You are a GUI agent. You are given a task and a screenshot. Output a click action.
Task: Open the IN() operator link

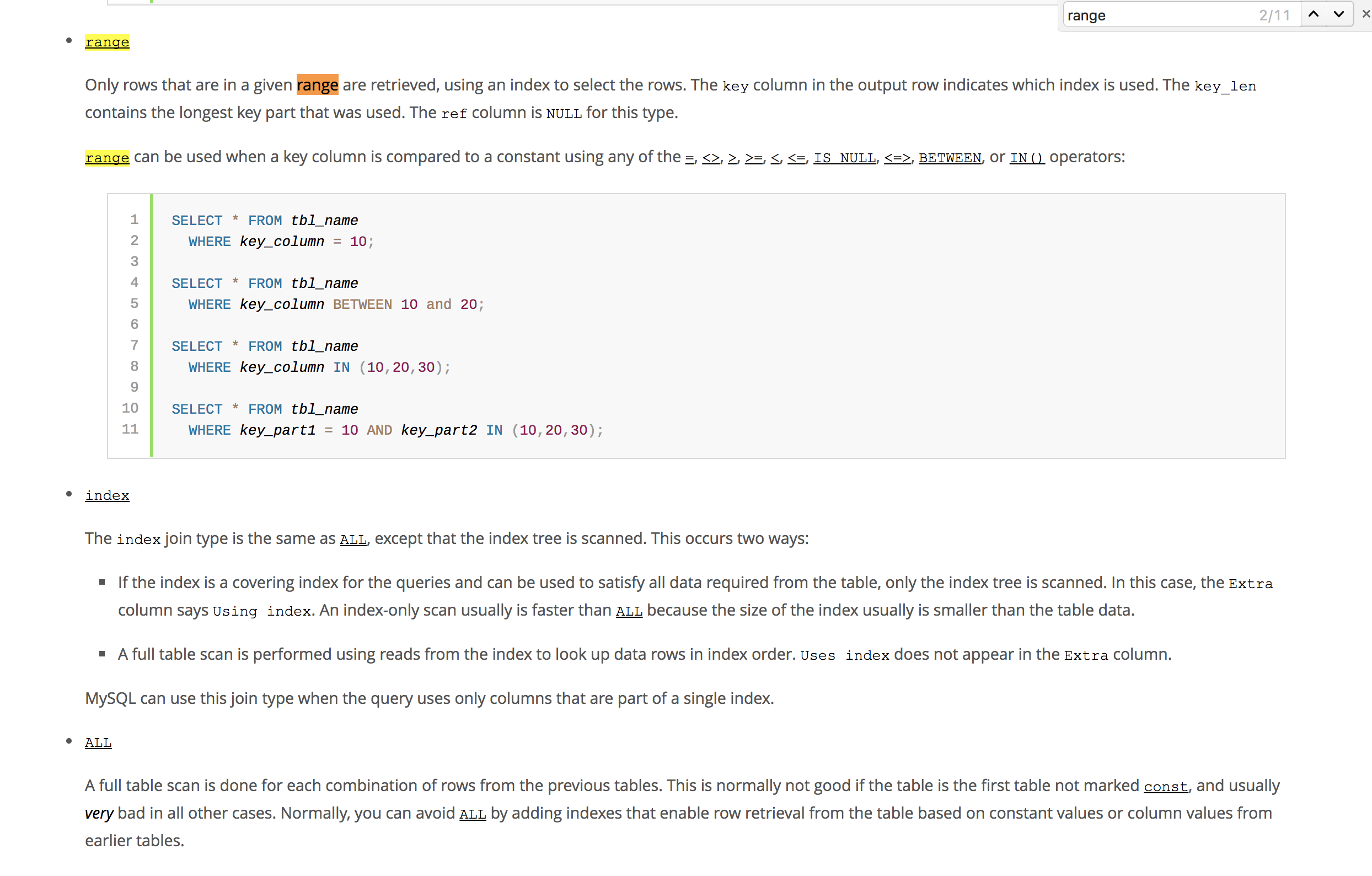(1027, 158)
